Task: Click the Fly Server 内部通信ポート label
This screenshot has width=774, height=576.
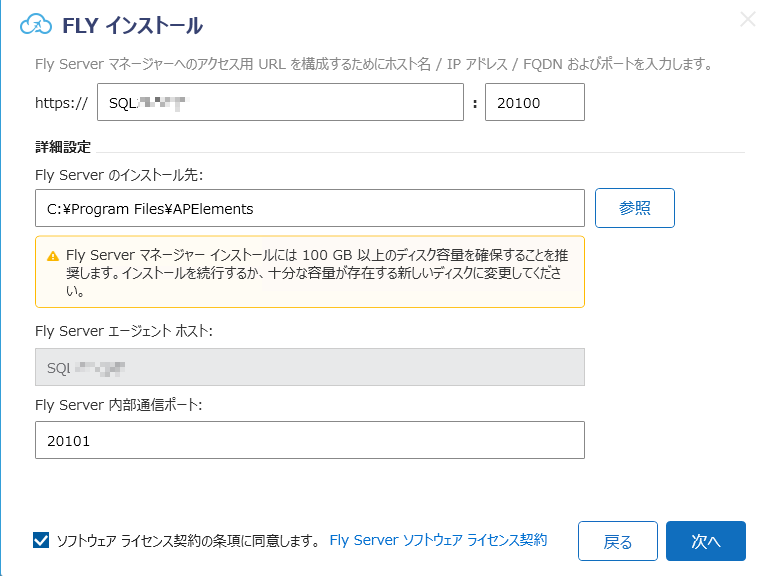Action: [x=118, y=405]
